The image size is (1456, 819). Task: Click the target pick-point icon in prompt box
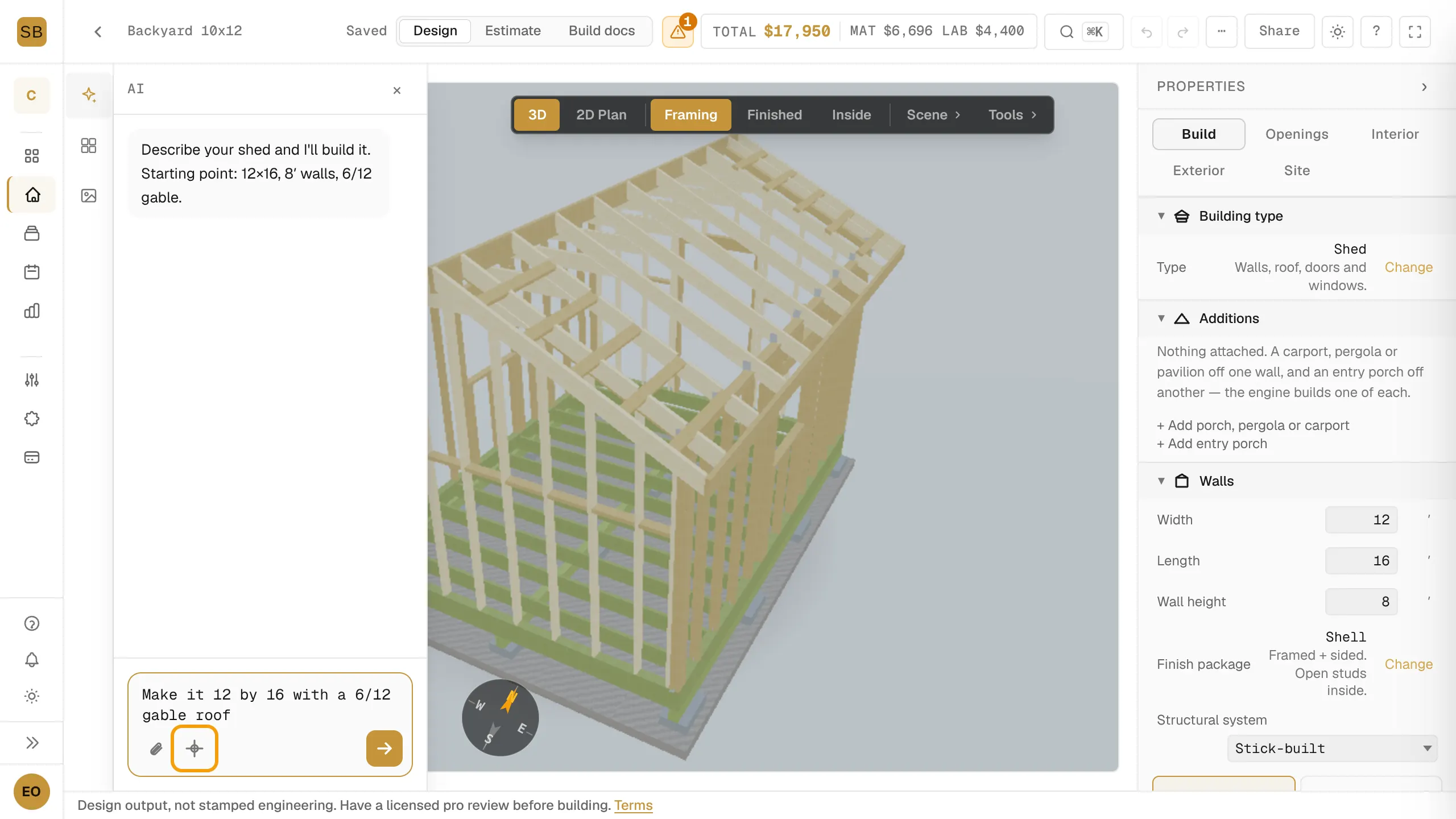point(195,748)
